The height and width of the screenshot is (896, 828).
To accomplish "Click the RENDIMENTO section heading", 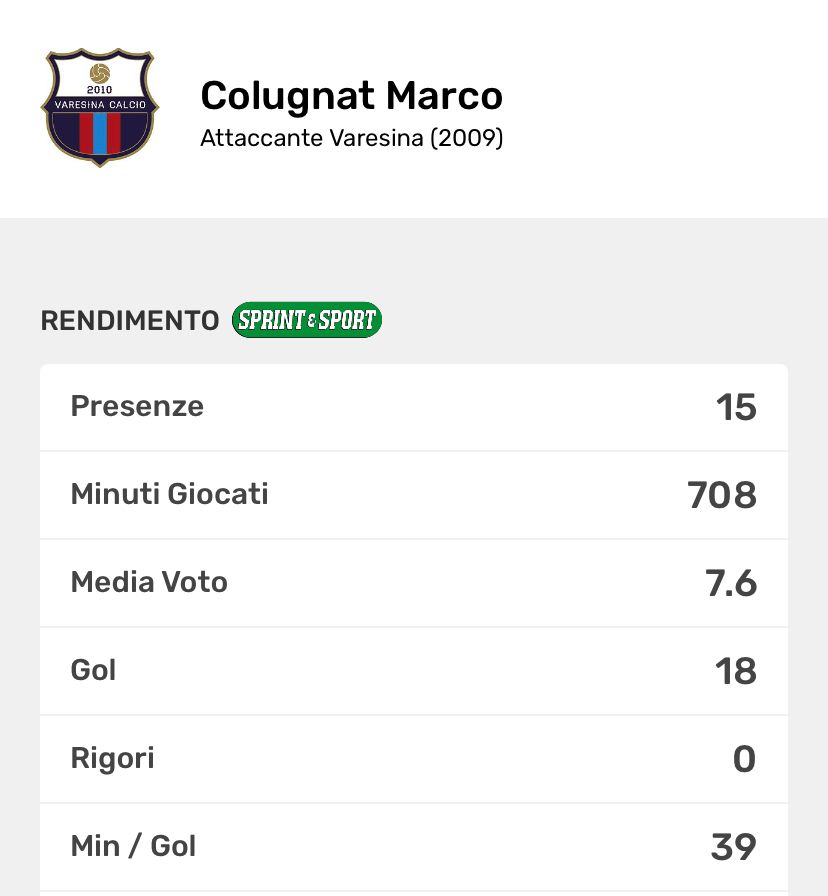I will [130, 321].
